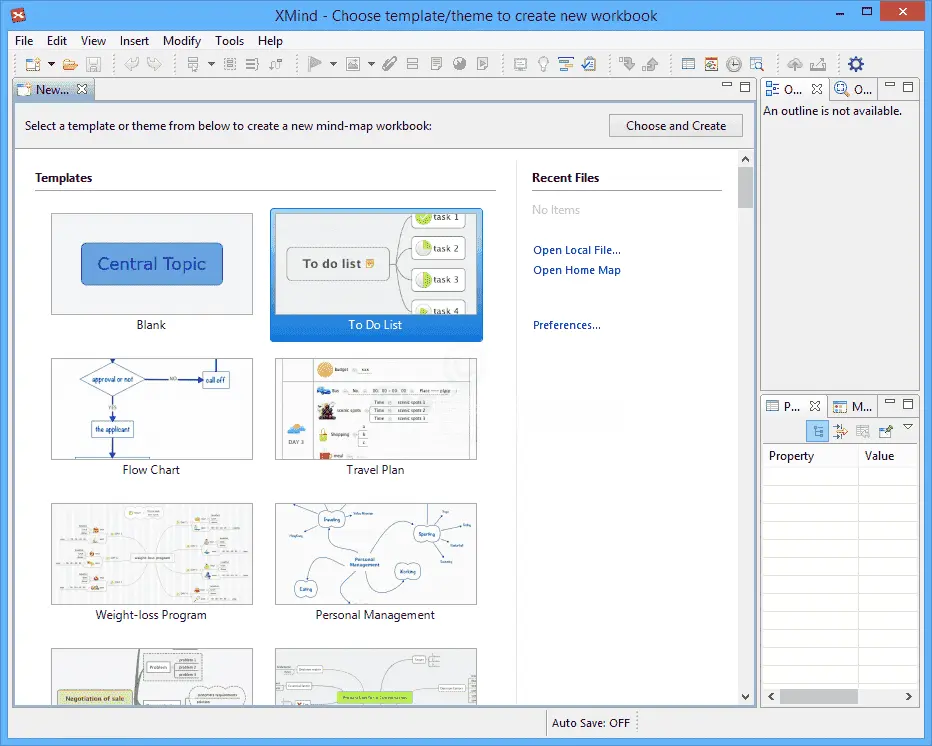
Task: Expand the Insert Image dropdown arrow
Action: click(371, 64)
